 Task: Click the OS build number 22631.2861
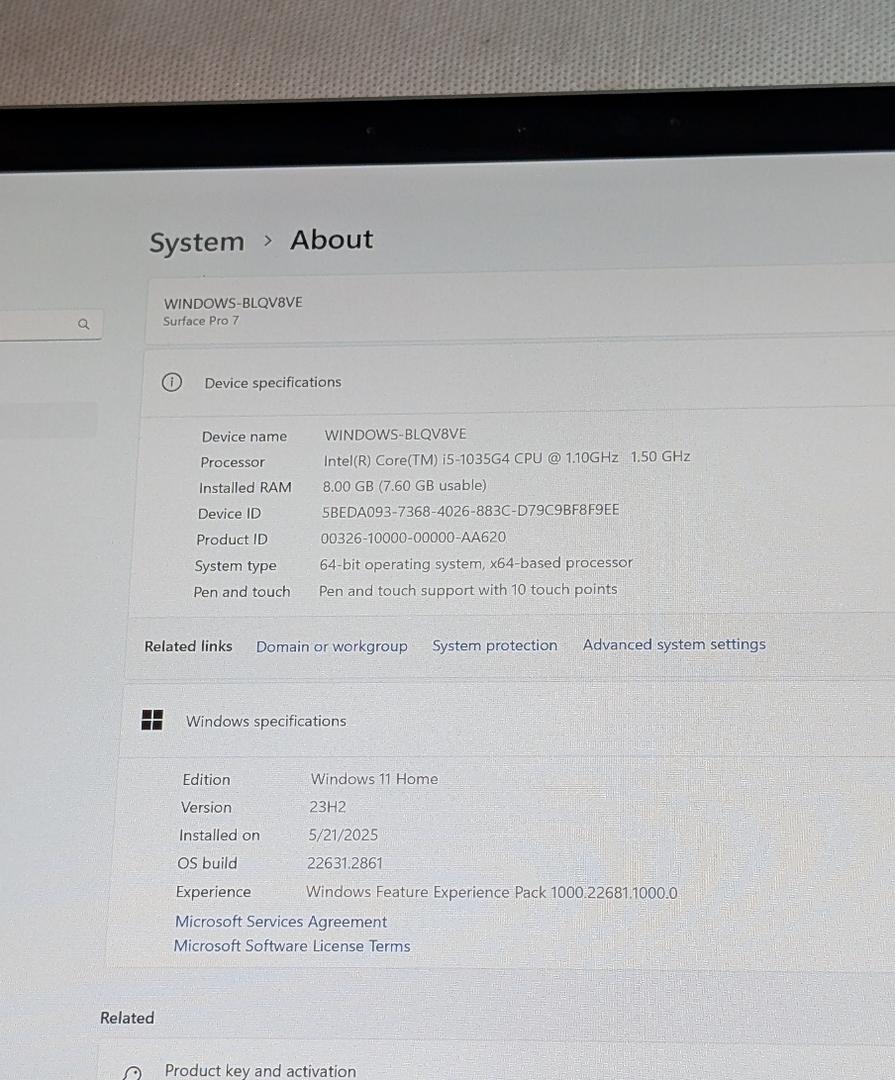(x=345, y=863)
